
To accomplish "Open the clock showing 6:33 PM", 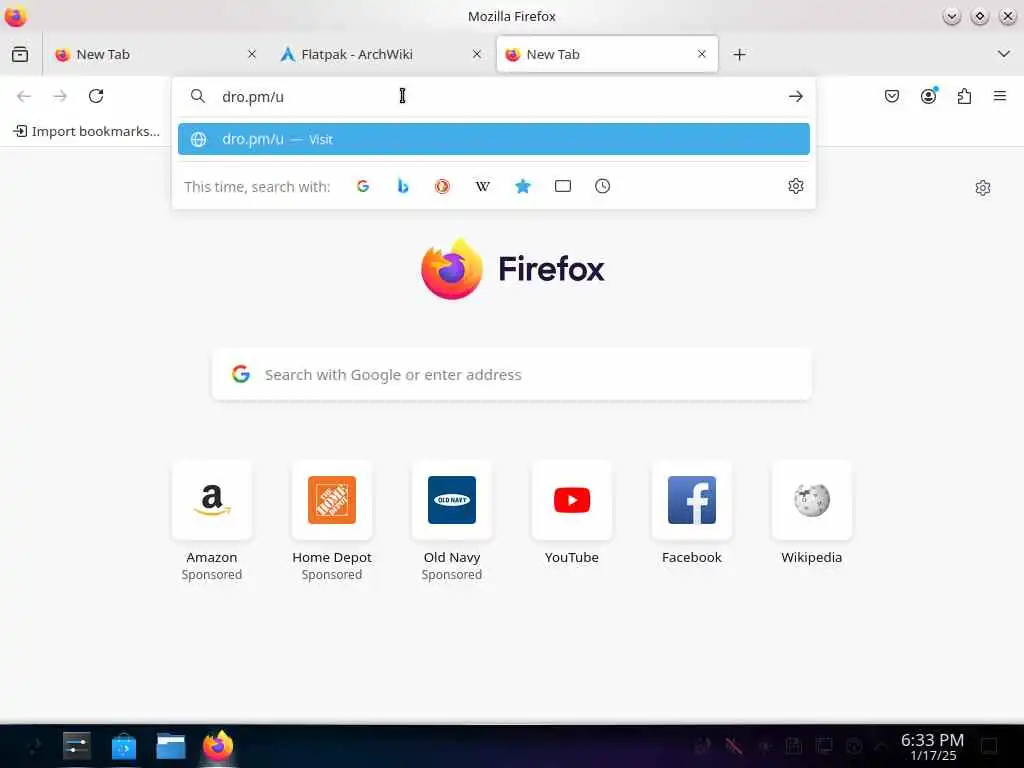I will (933, 746).
